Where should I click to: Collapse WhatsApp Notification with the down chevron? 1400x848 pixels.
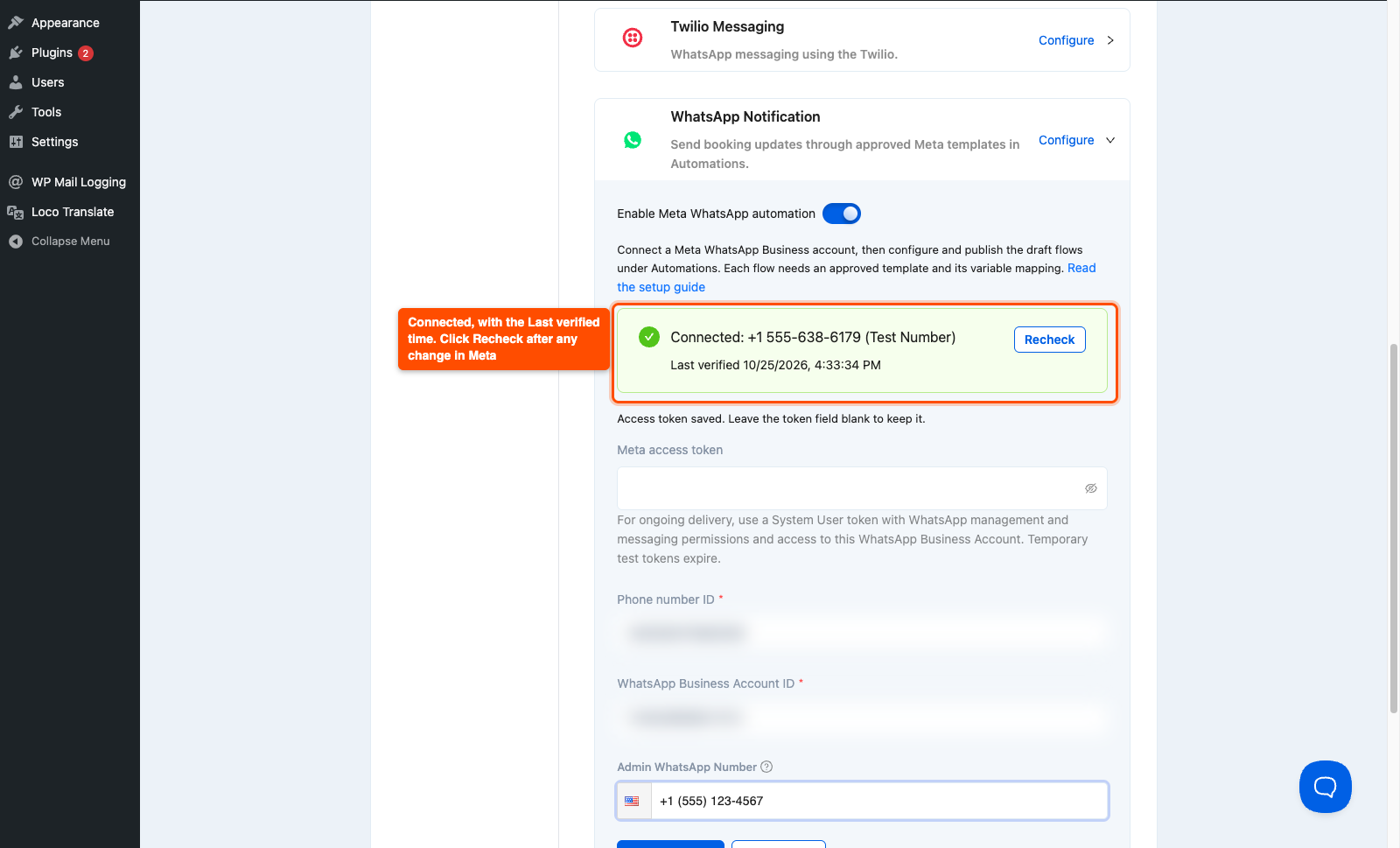[1110, 140]
